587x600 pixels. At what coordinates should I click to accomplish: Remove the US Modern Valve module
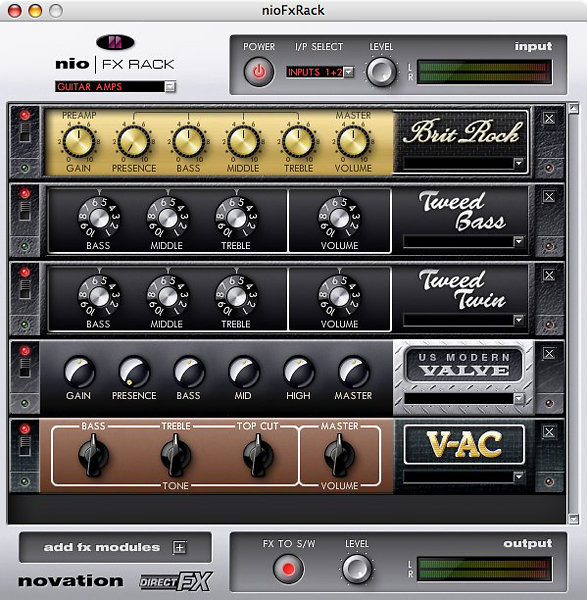coord(549,354)
